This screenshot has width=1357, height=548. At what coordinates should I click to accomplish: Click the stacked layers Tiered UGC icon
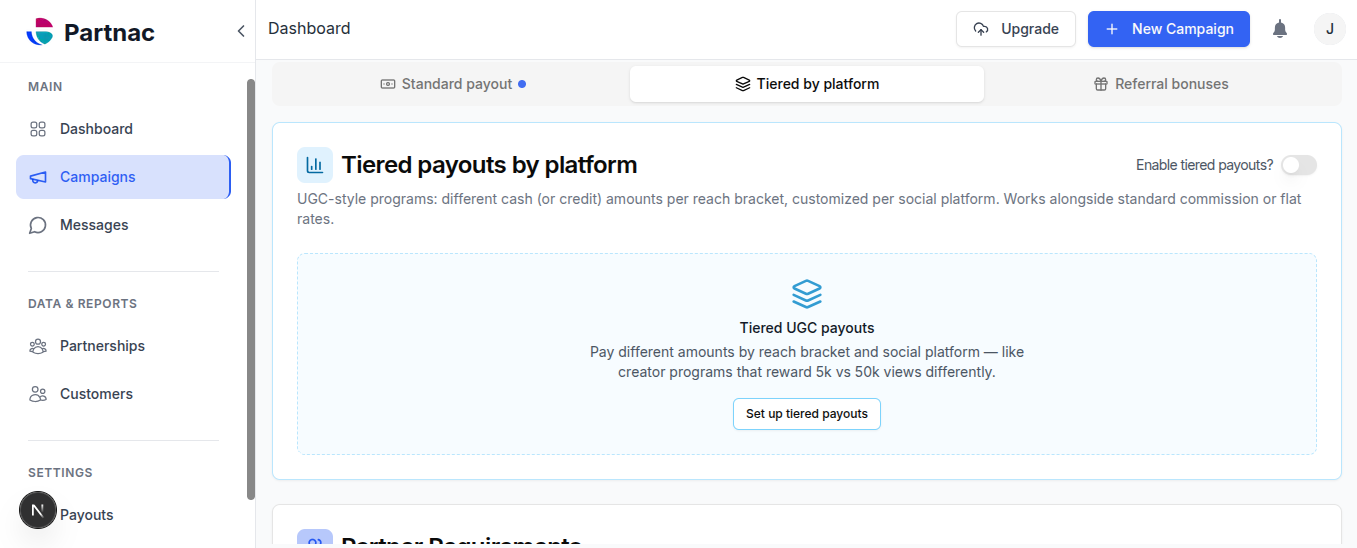807,294
